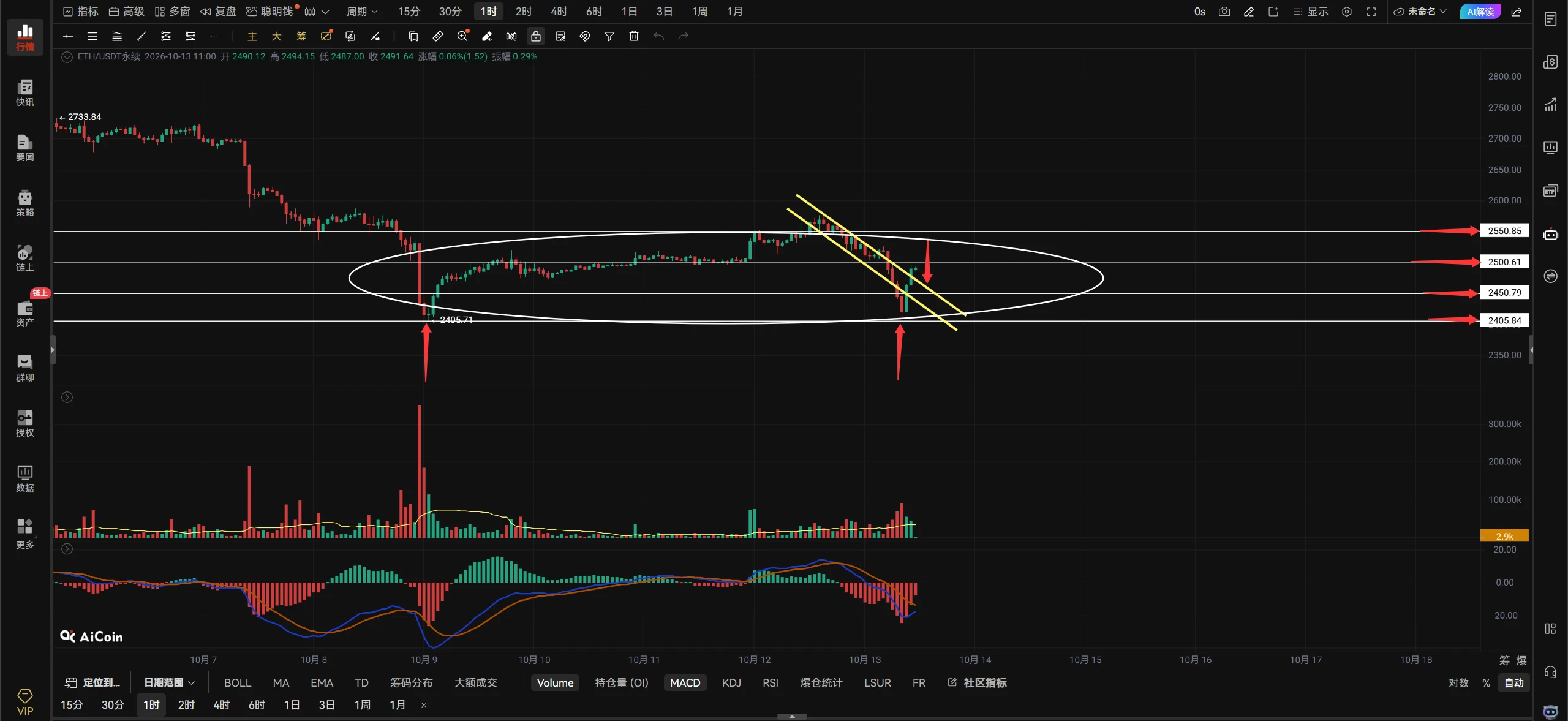This screenshot has width=1568, height=721.
Task: Open the fullscreen icon in top bar
Action: (1371, 12)
